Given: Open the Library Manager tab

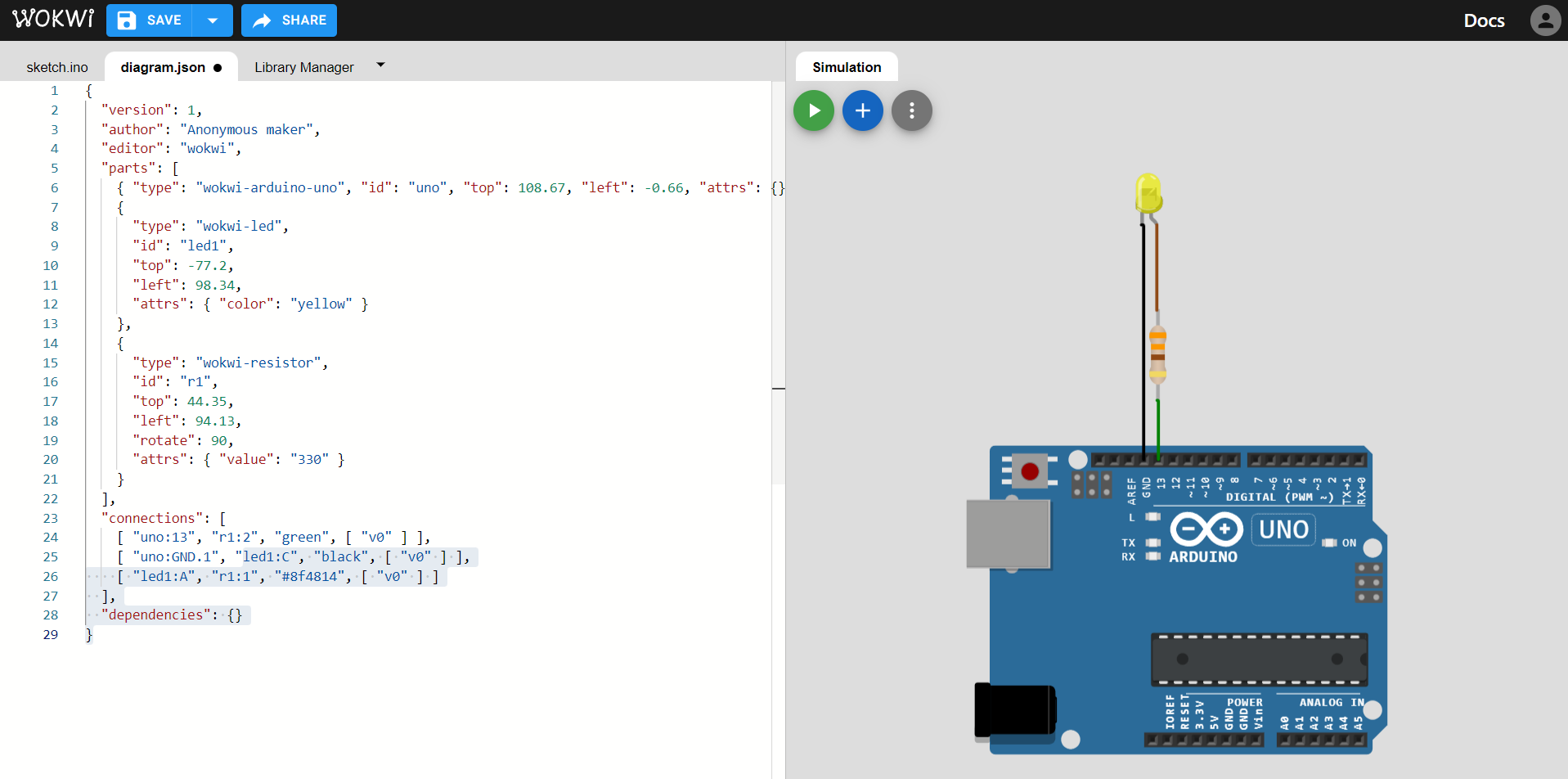Looking at the screenshot, I should pos(304,67).
